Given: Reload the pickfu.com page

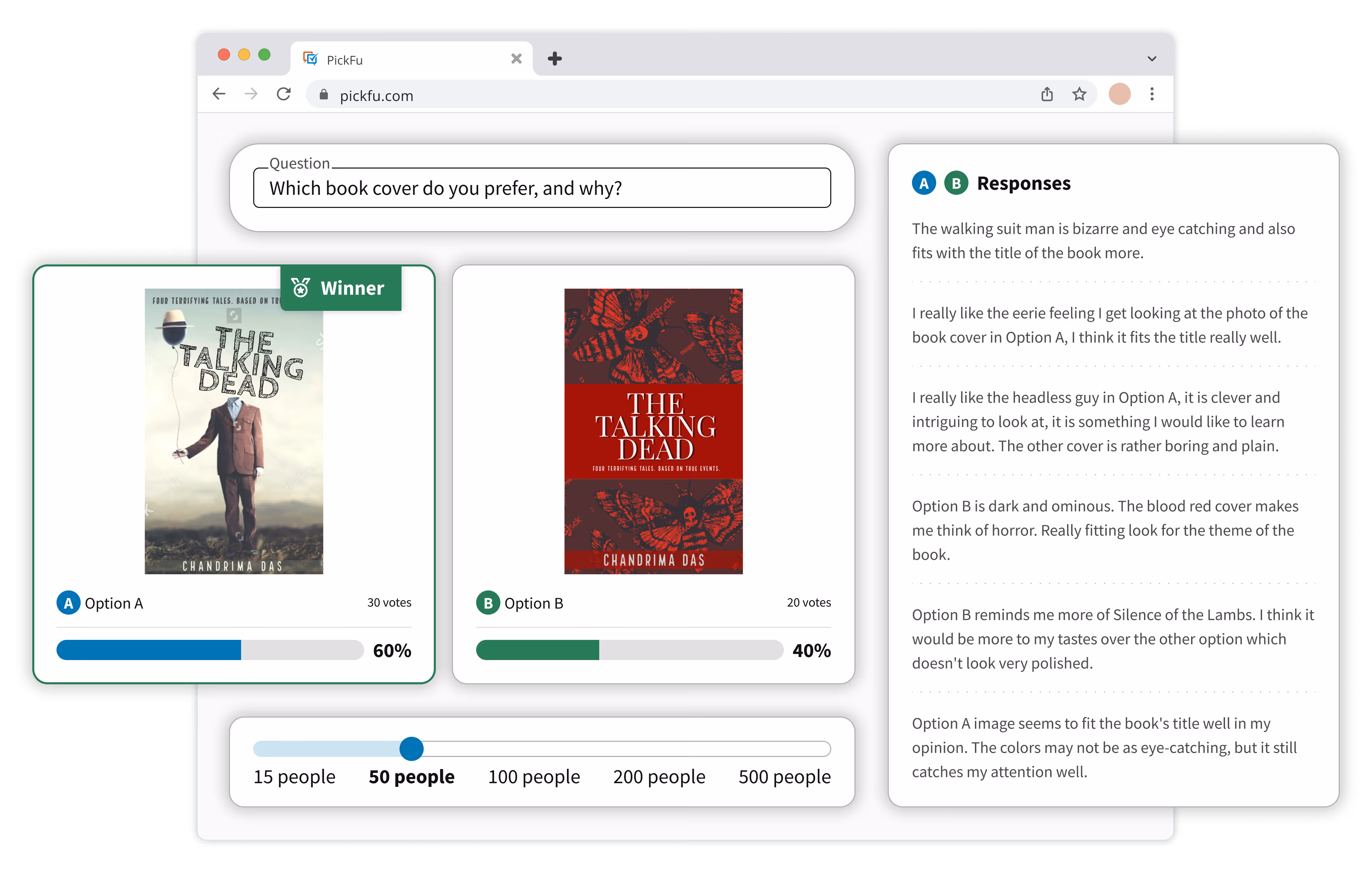Looking at the screenshot, I should [x=284, y=94].
